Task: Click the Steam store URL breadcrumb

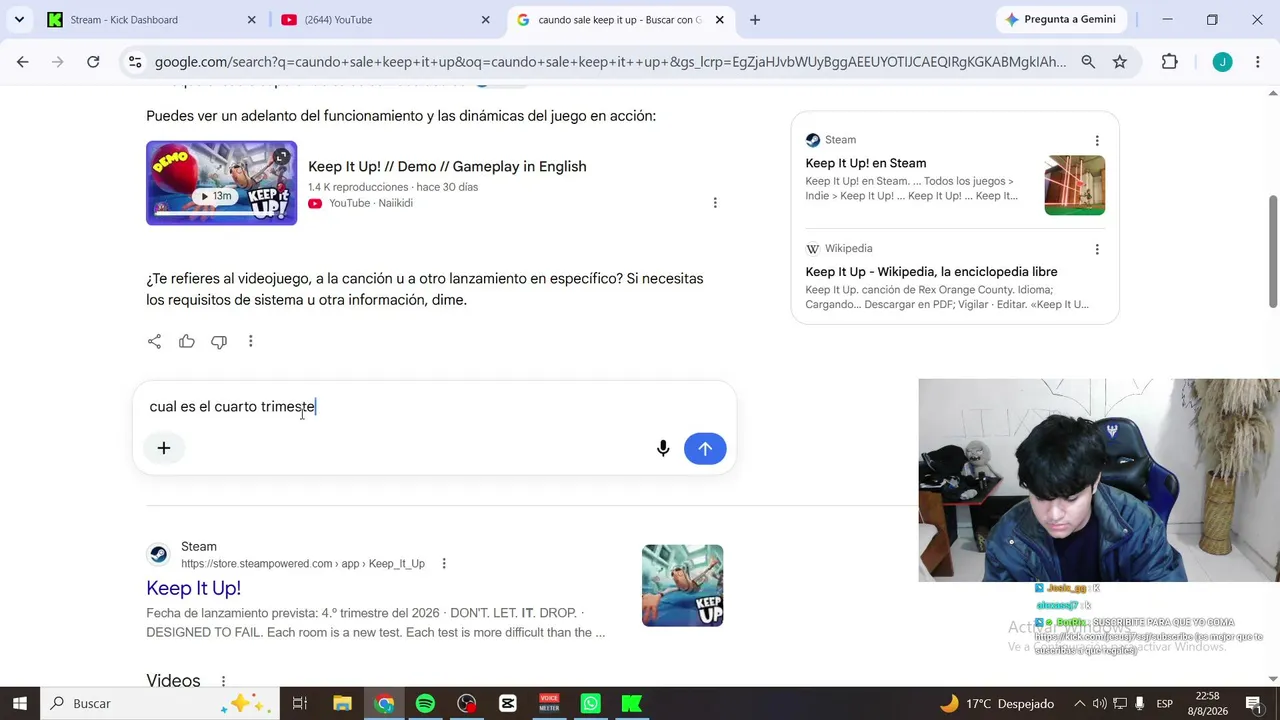Action: (x=303, y=564)
